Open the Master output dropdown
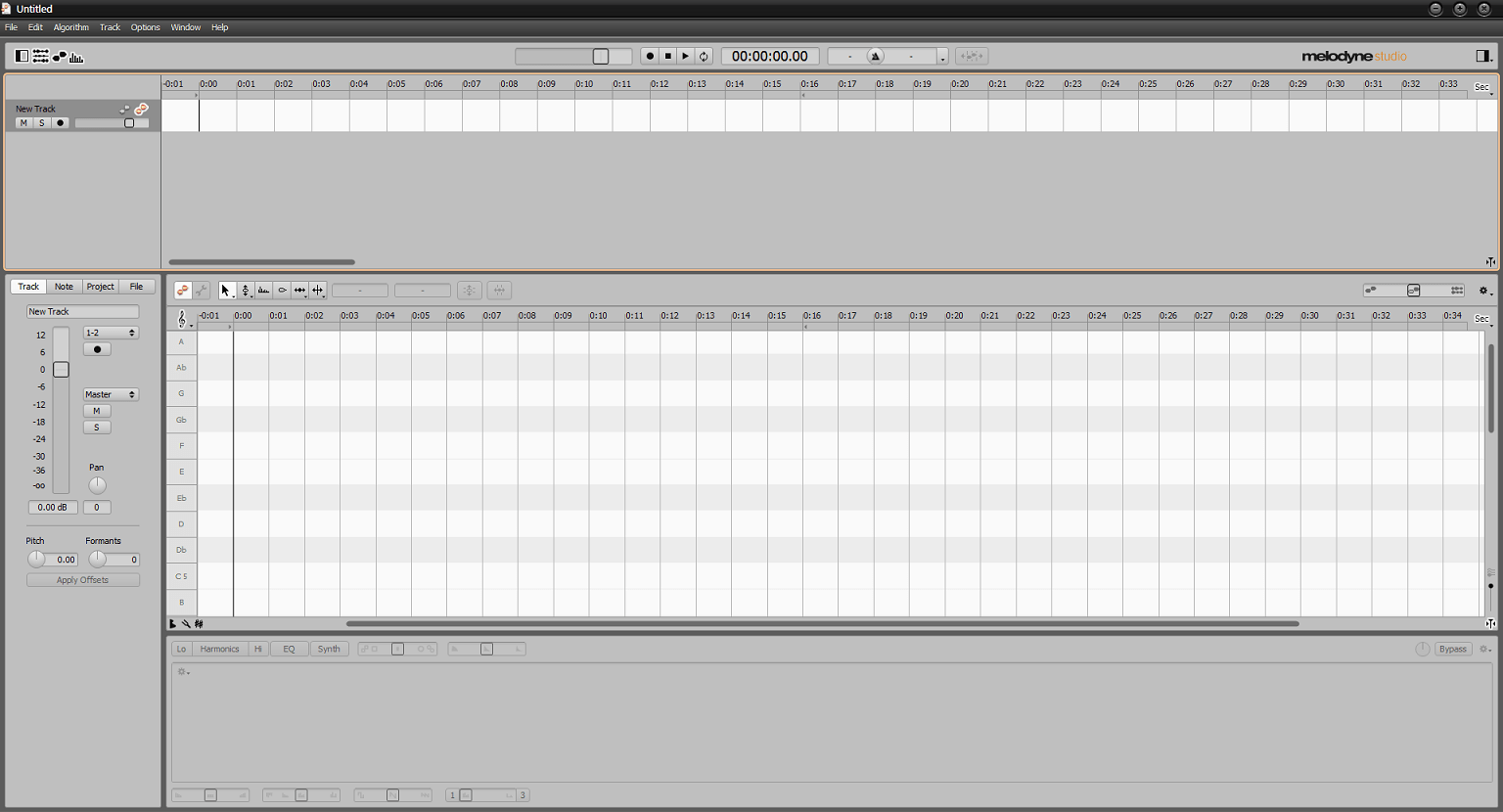 click(111, 394)
